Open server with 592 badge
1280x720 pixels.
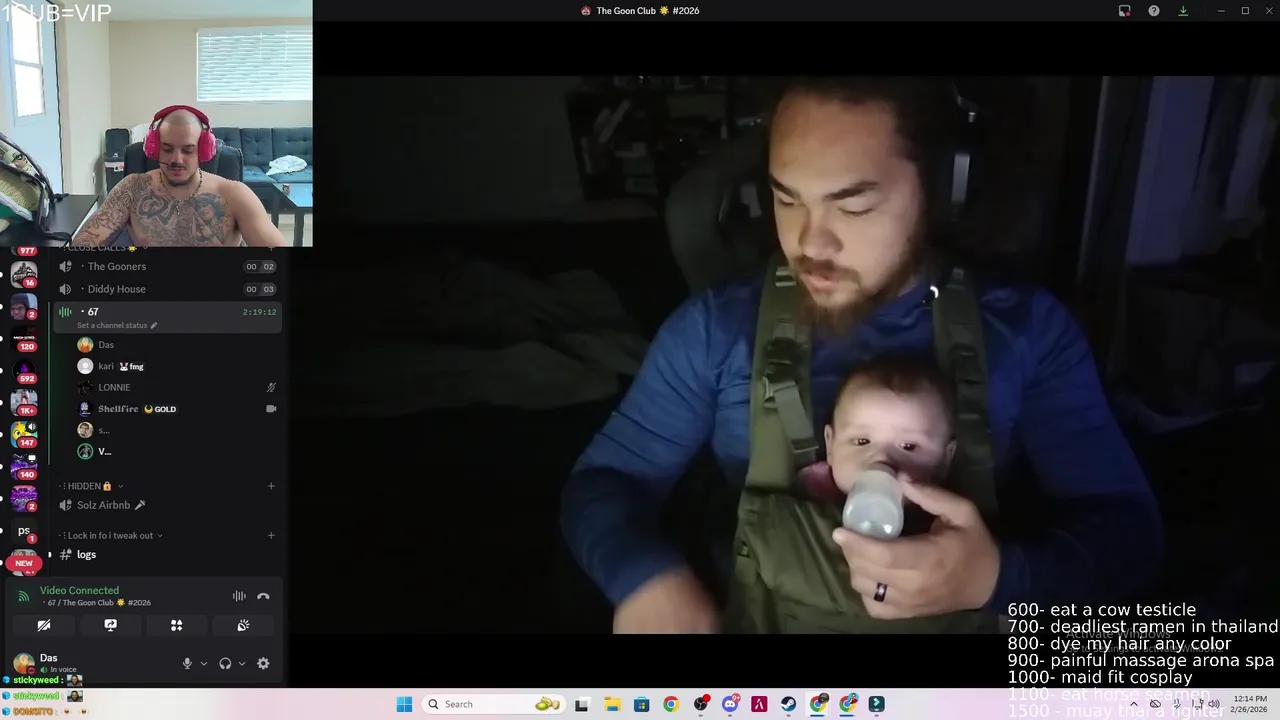pyautogui.click(x=24, y=373)
